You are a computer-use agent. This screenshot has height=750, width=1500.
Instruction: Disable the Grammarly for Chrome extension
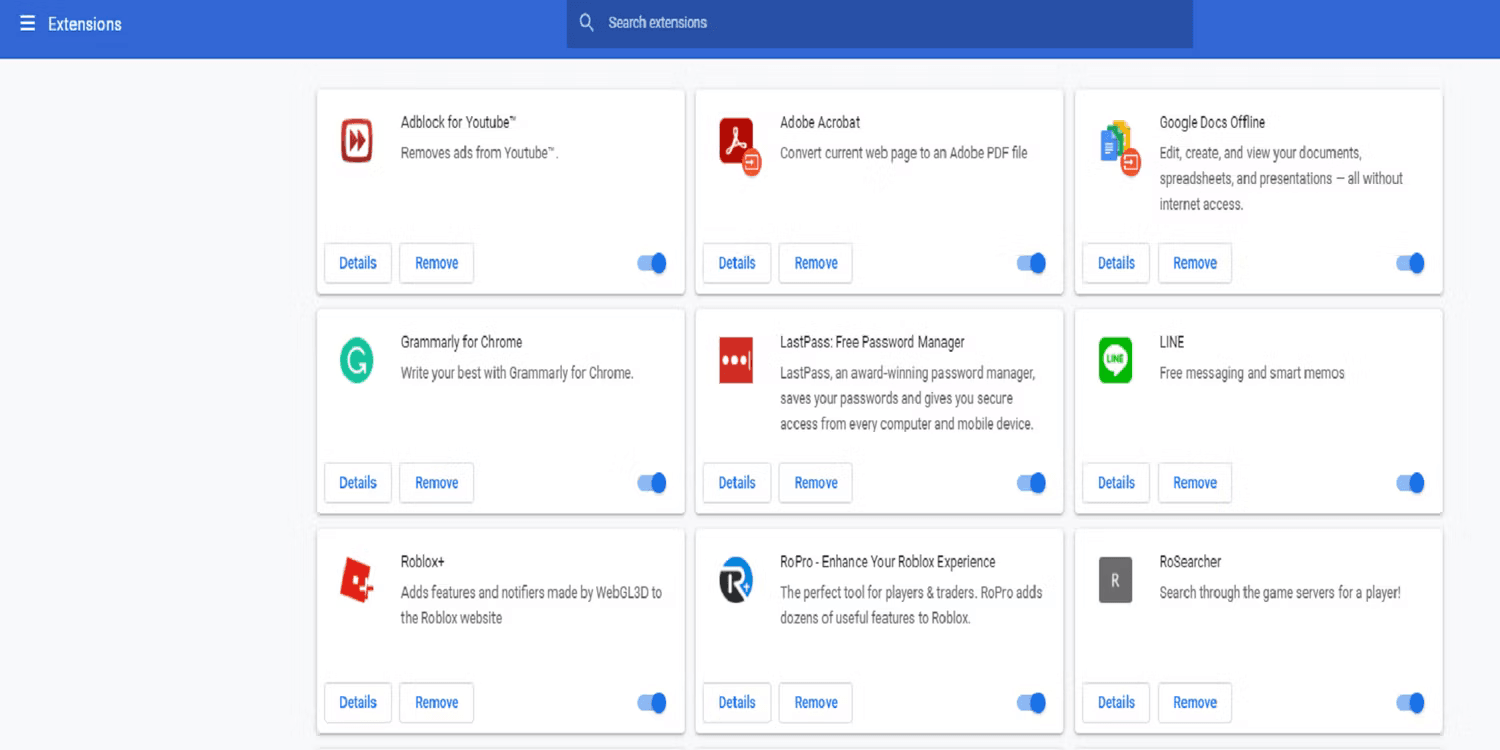(x=651, y=483)
